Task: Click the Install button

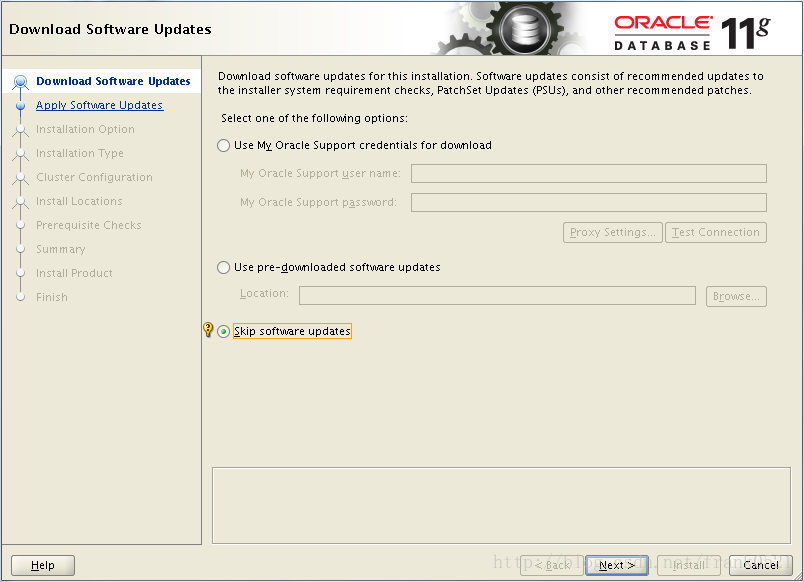Action: click(x=689, y=565)
